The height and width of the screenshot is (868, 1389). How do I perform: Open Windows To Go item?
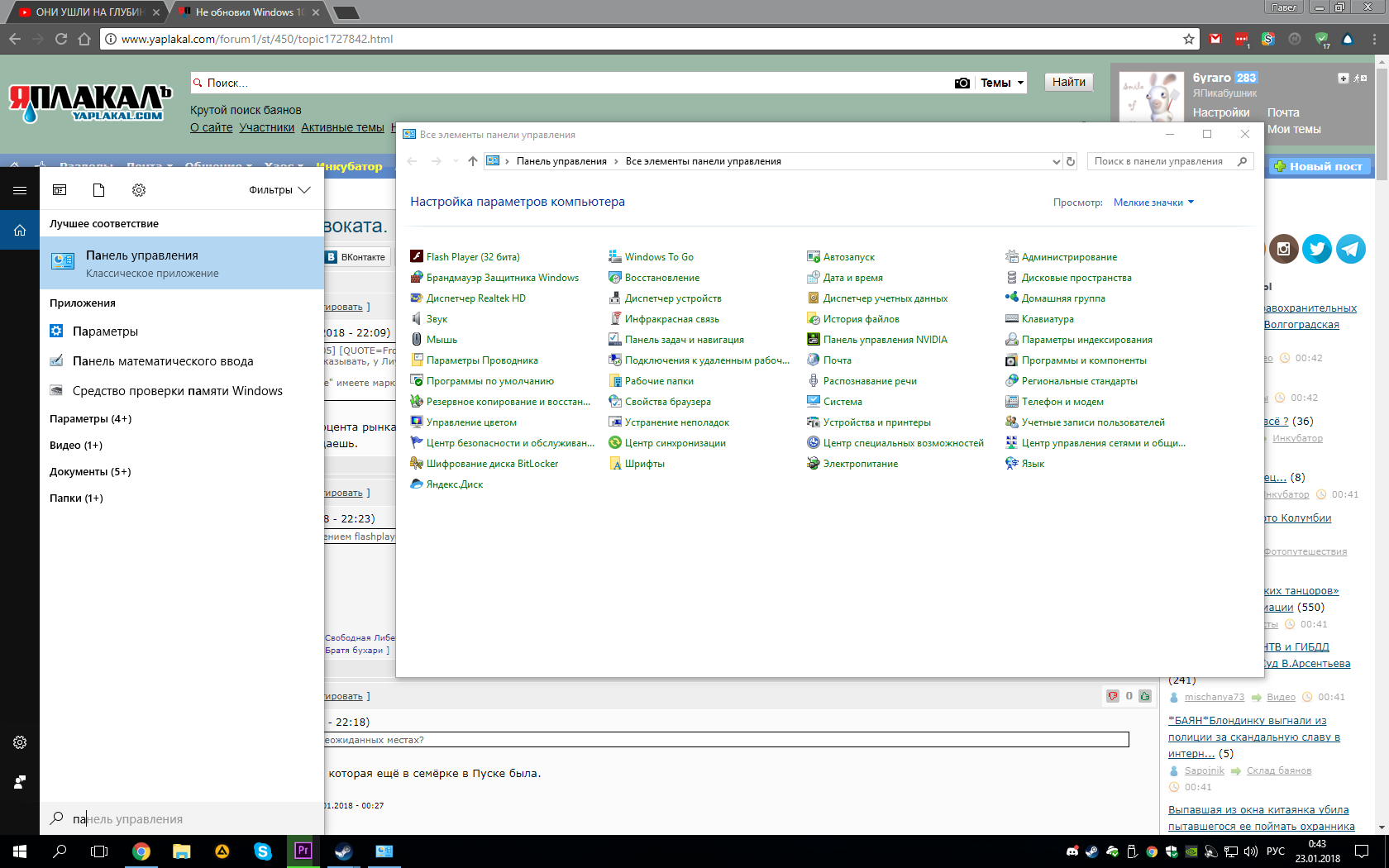click(652, 257)
